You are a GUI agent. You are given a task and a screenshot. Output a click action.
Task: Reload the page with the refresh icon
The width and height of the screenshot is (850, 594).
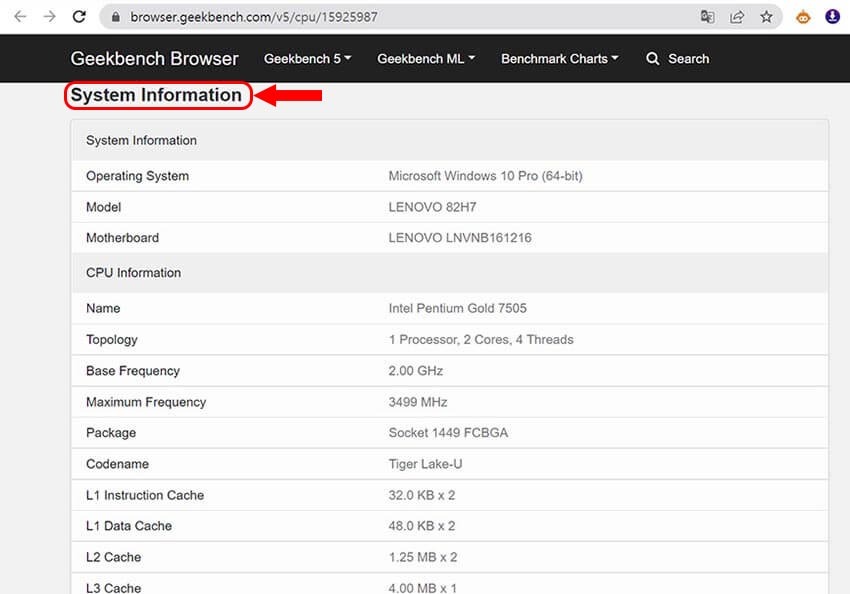coord(79,17)
